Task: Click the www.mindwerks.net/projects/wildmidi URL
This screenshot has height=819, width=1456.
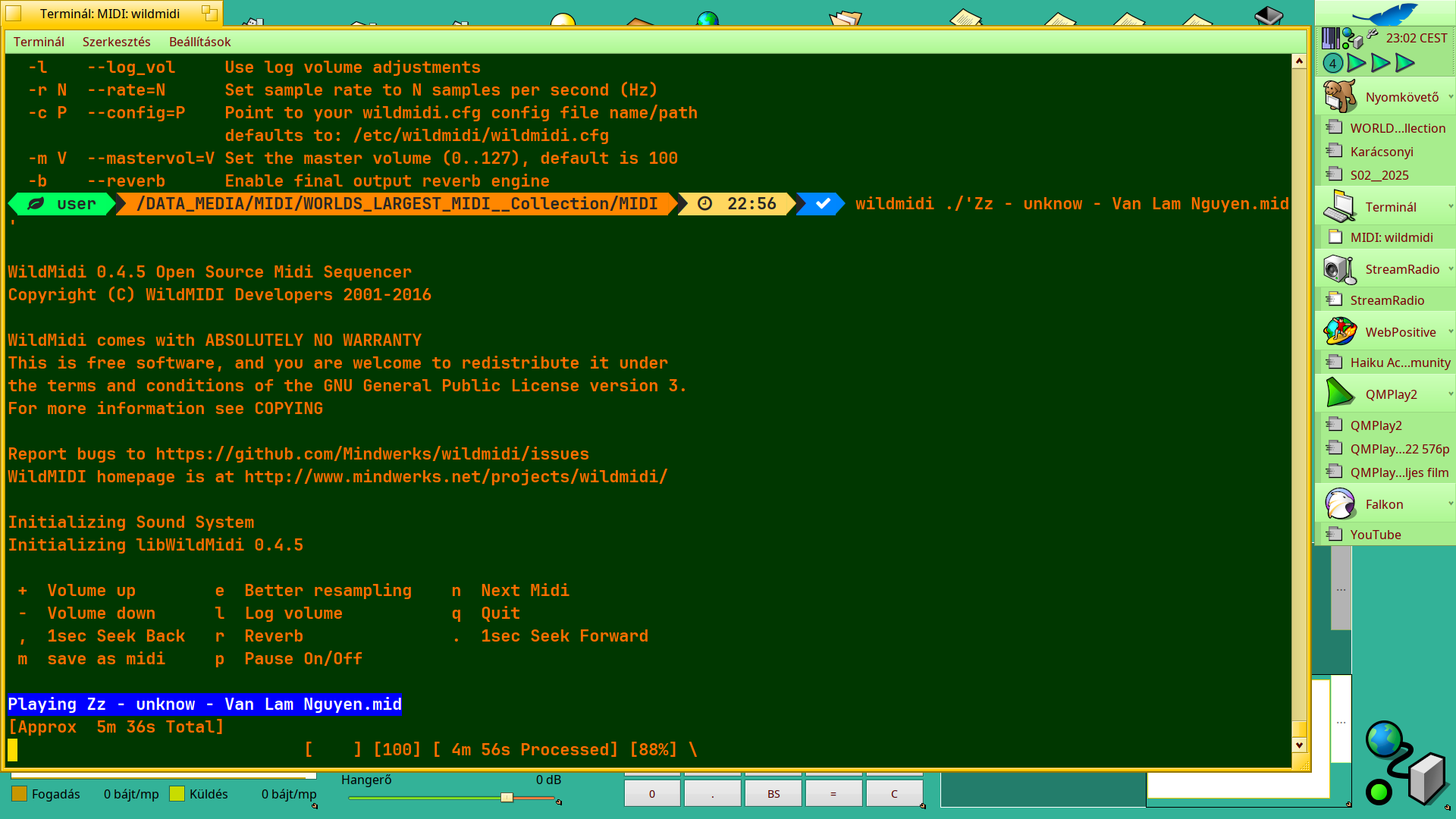Action: click(x=456, y=476)
